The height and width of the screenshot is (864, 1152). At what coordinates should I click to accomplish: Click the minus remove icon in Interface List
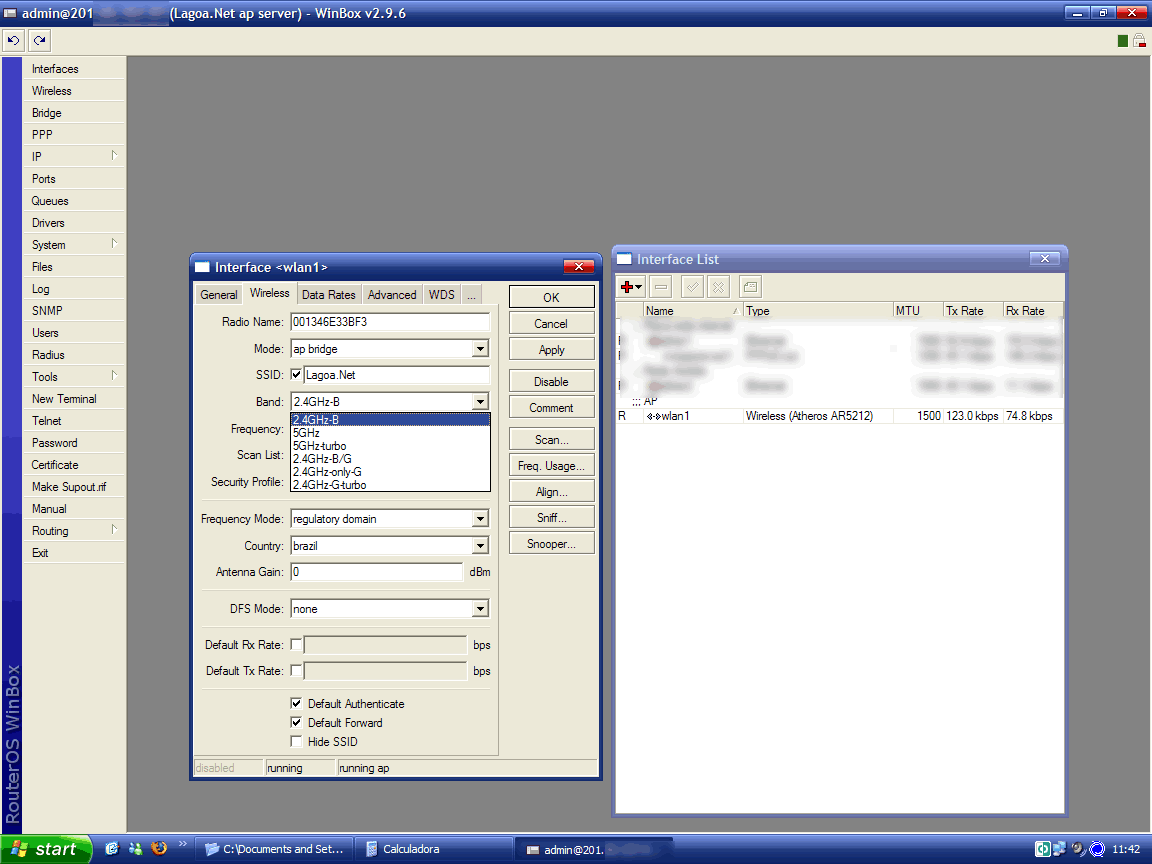coord(661,287)
